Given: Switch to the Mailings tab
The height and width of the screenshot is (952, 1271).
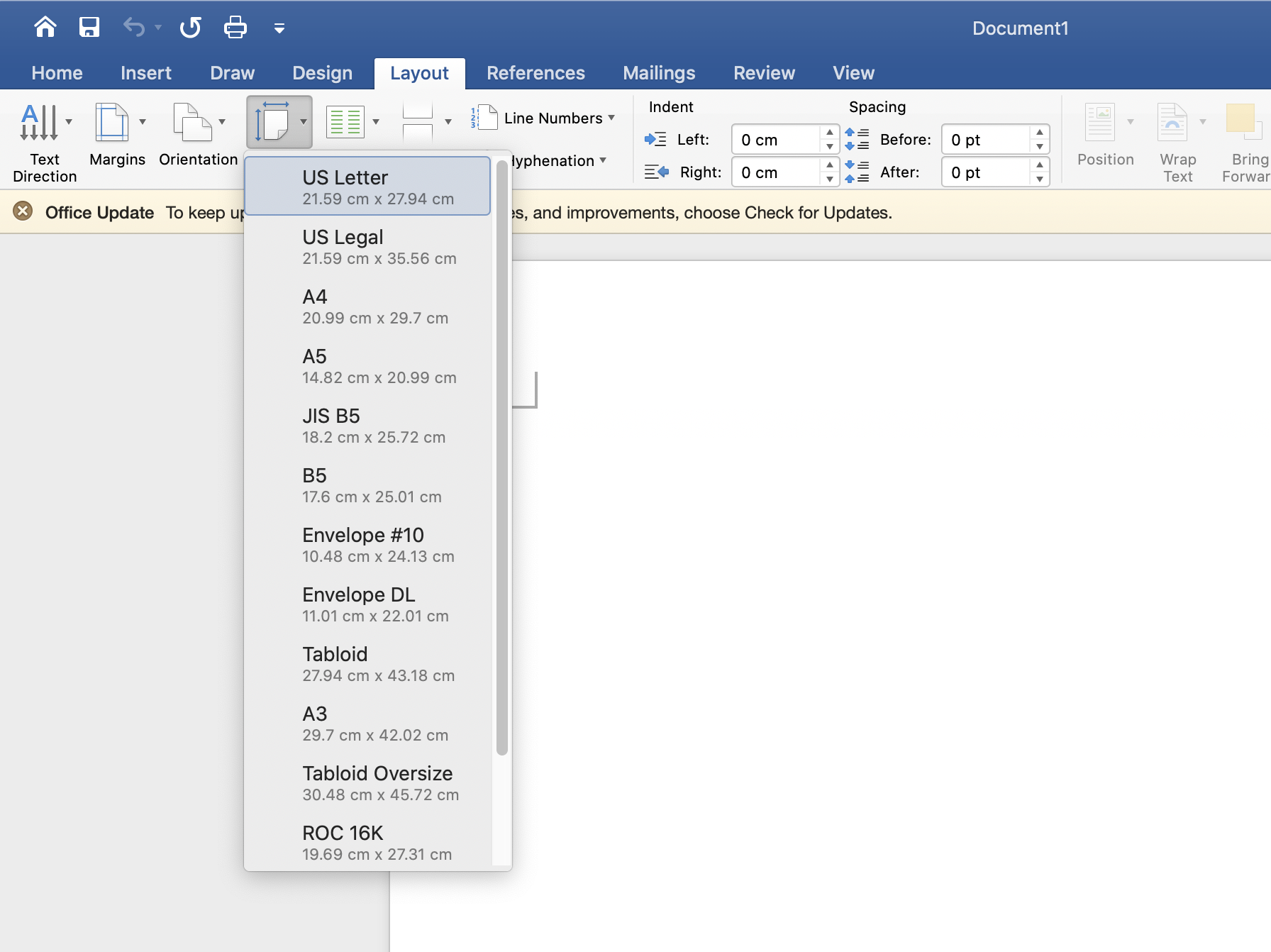Looking at the screenshot, I should click(658, 72).
